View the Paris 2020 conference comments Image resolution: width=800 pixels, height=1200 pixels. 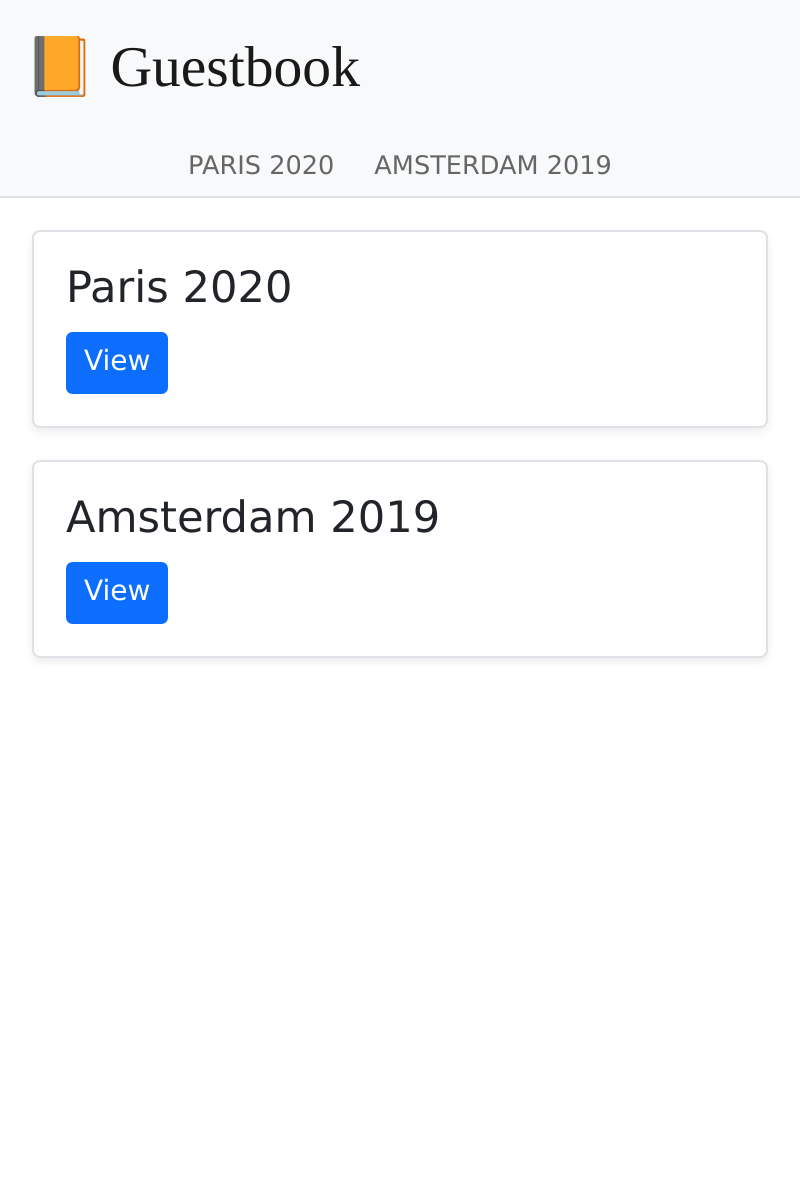coord(117,362)
